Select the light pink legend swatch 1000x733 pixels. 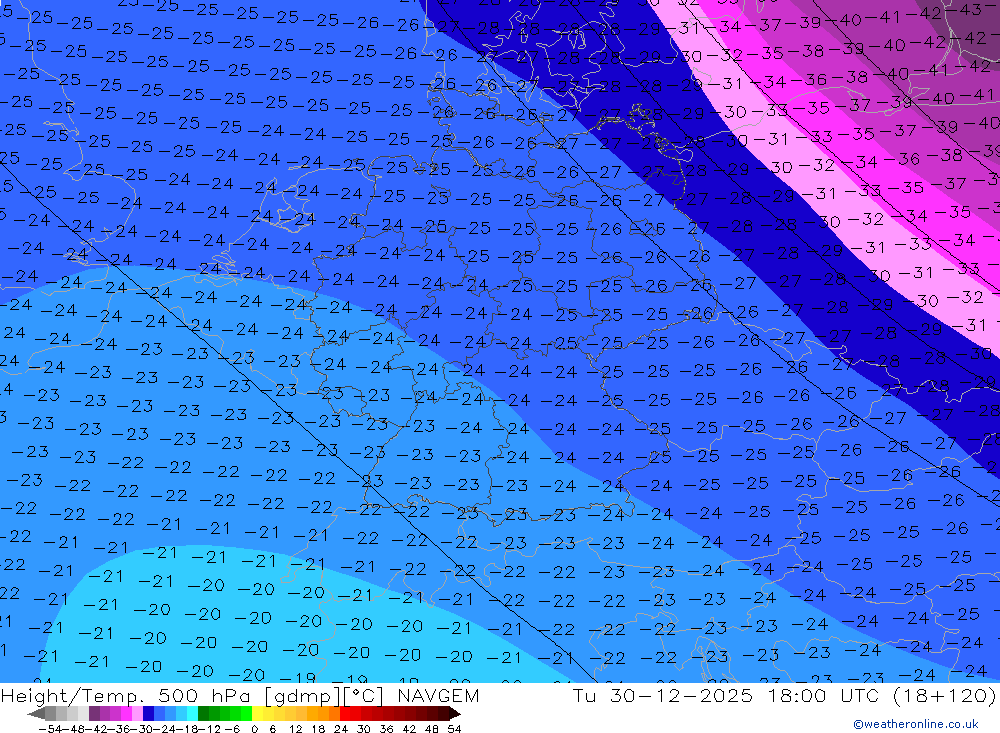pyautogui.click(x=138, y=713)
